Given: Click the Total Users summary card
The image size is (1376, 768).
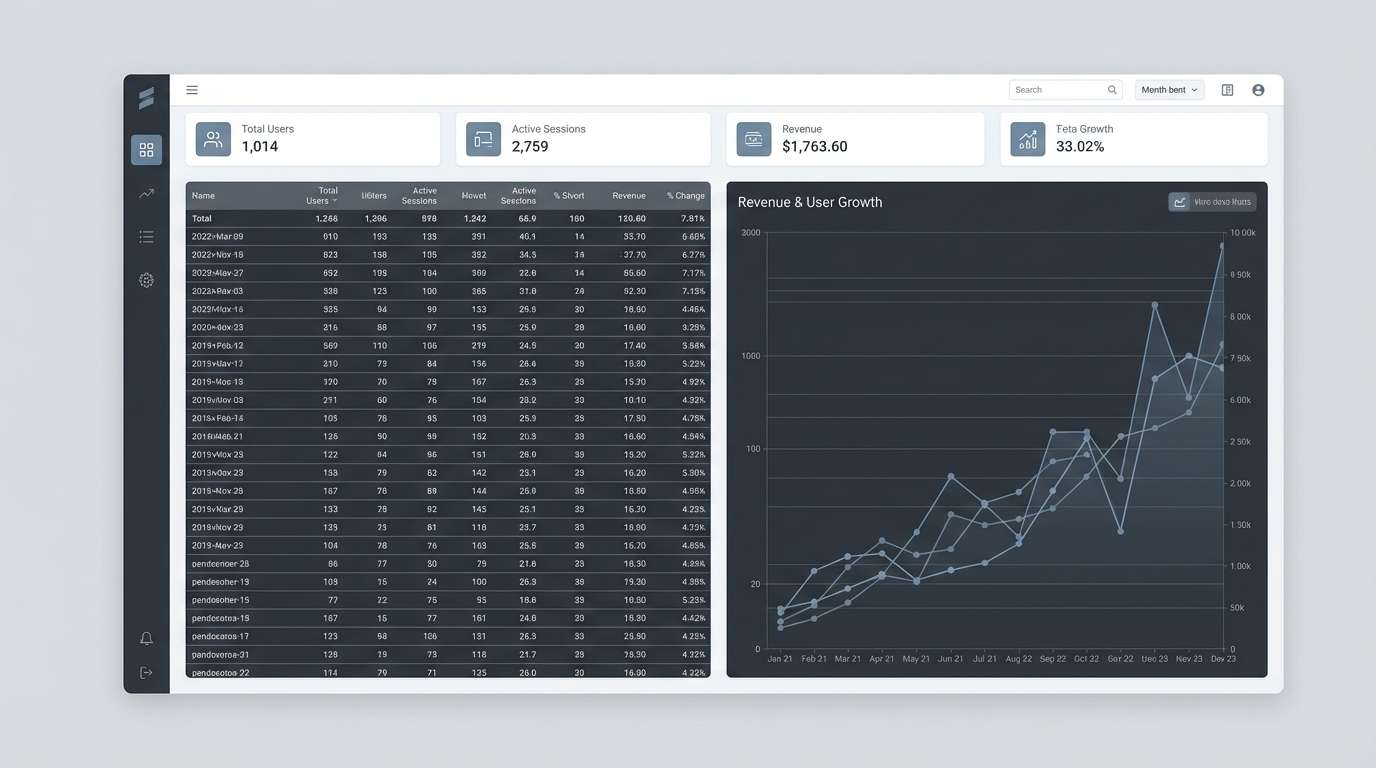Looking at the screenshot, I should 312,139.
